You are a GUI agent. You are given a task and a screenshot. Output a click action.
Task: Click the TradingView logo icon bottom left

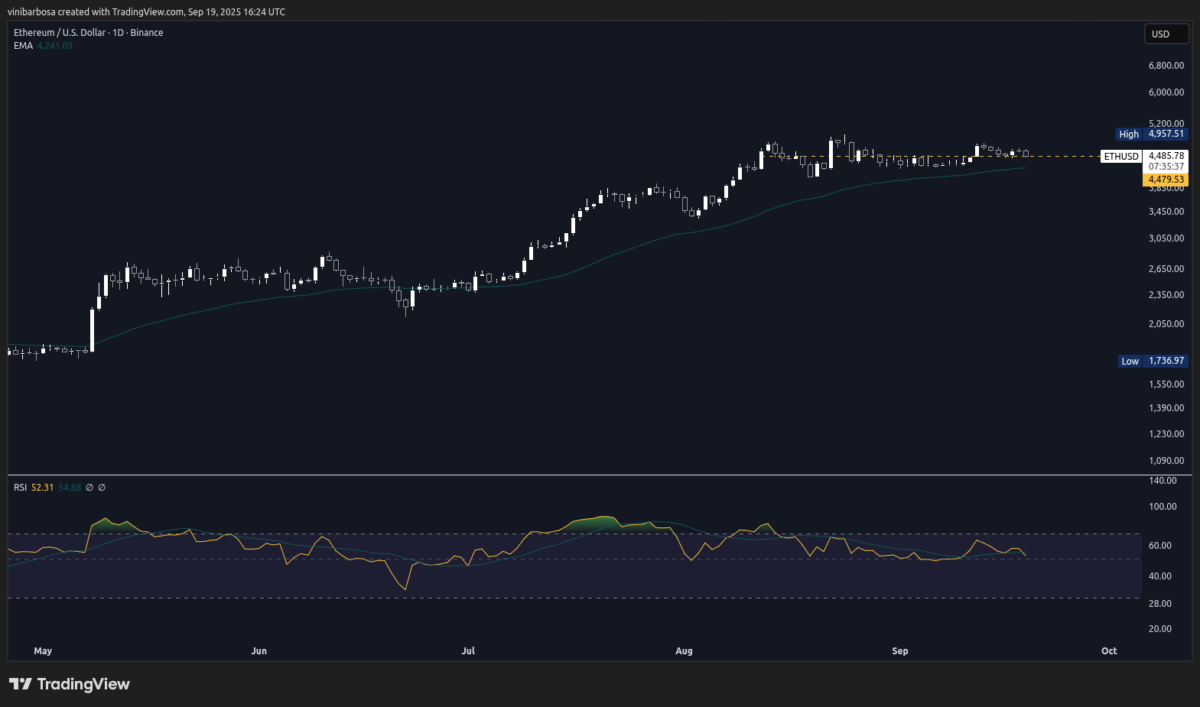tap(22, 684)
